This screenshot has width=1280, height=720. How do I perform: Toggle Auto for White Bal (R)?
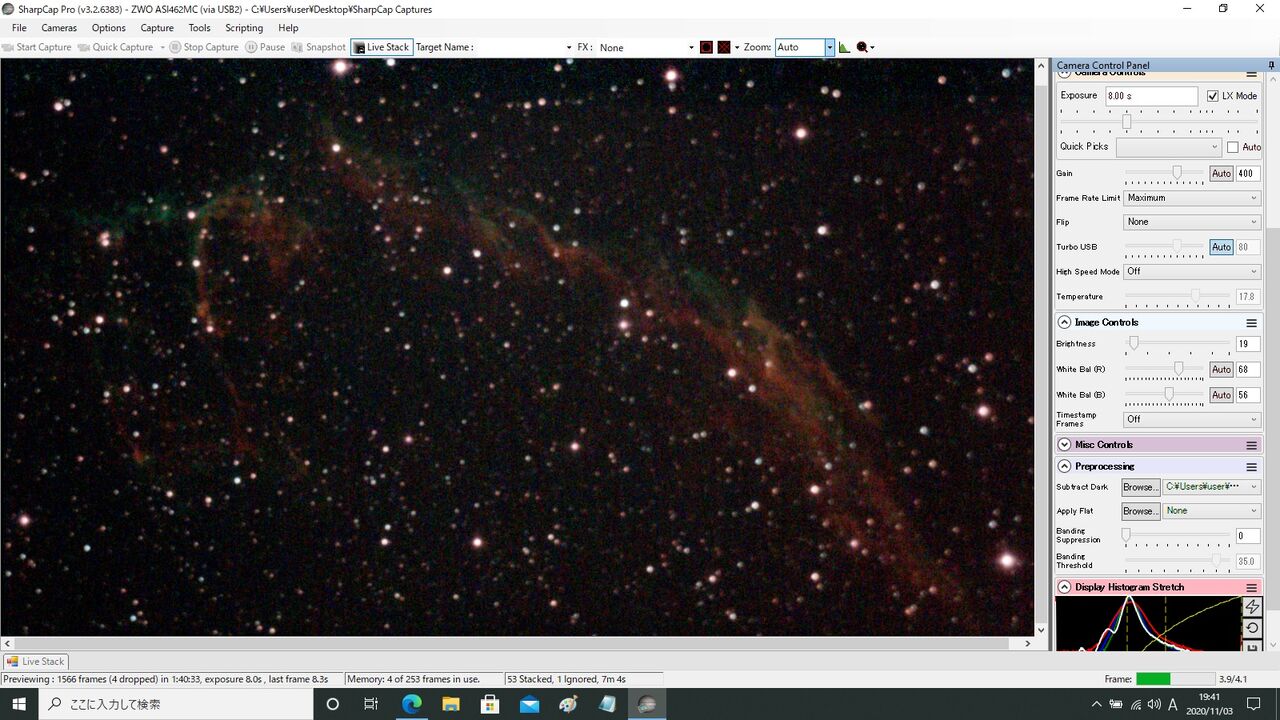[1221, 370]
